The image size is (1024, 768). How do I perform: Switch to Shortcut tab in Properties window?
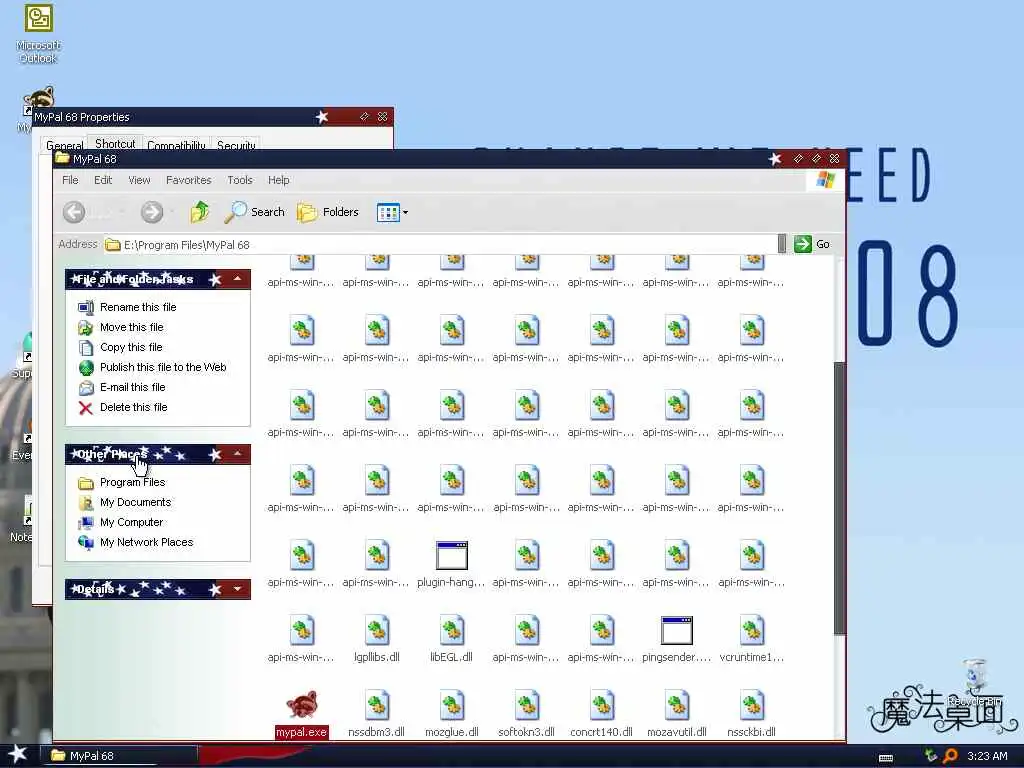pos(115,143)
